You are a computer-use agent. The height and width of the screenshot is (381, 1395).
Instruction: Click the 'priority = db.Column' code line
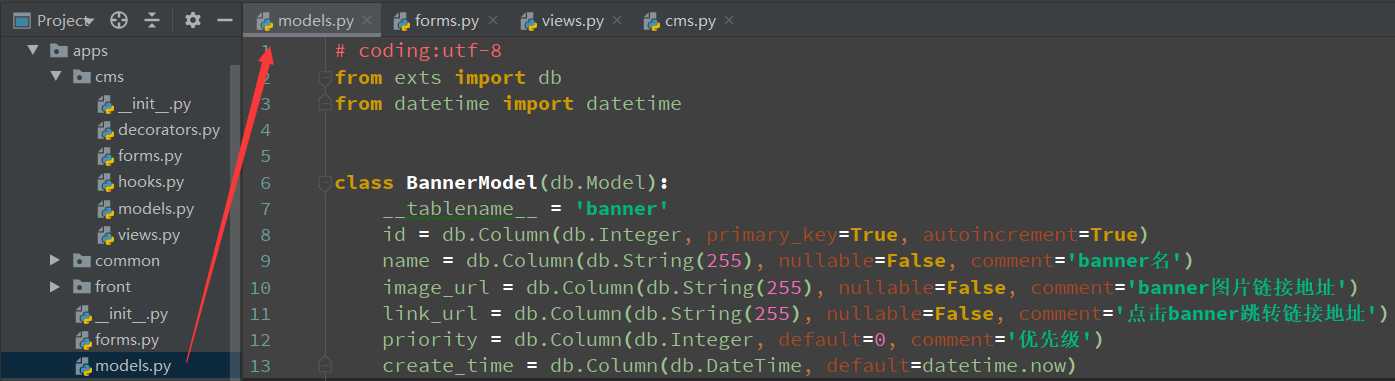click(x=742, y=340)
